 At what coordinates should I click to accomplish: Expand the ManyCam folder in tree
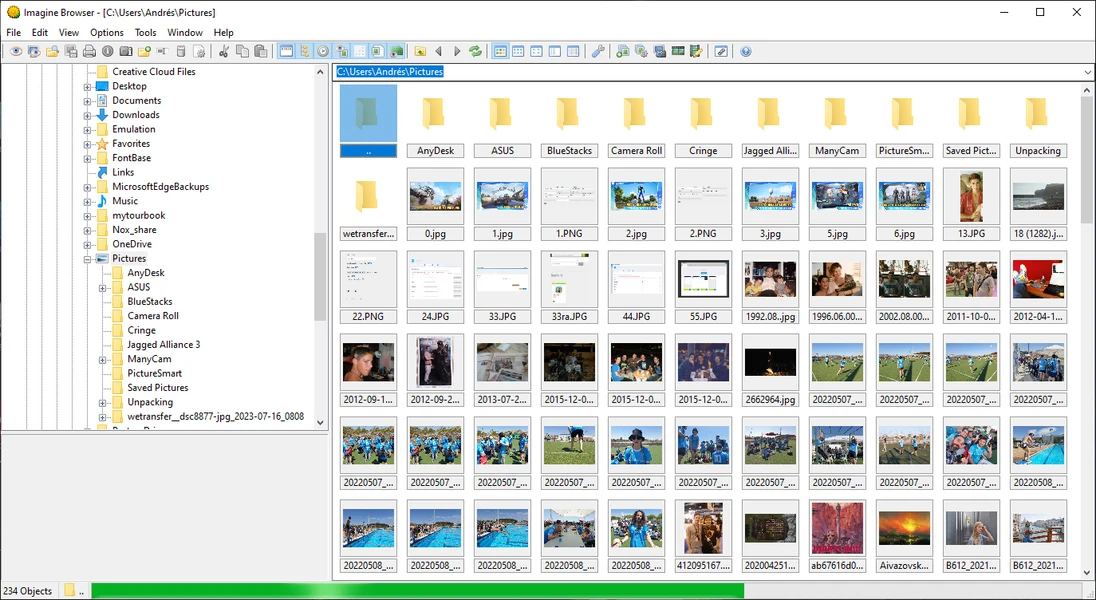pos(103,359)
